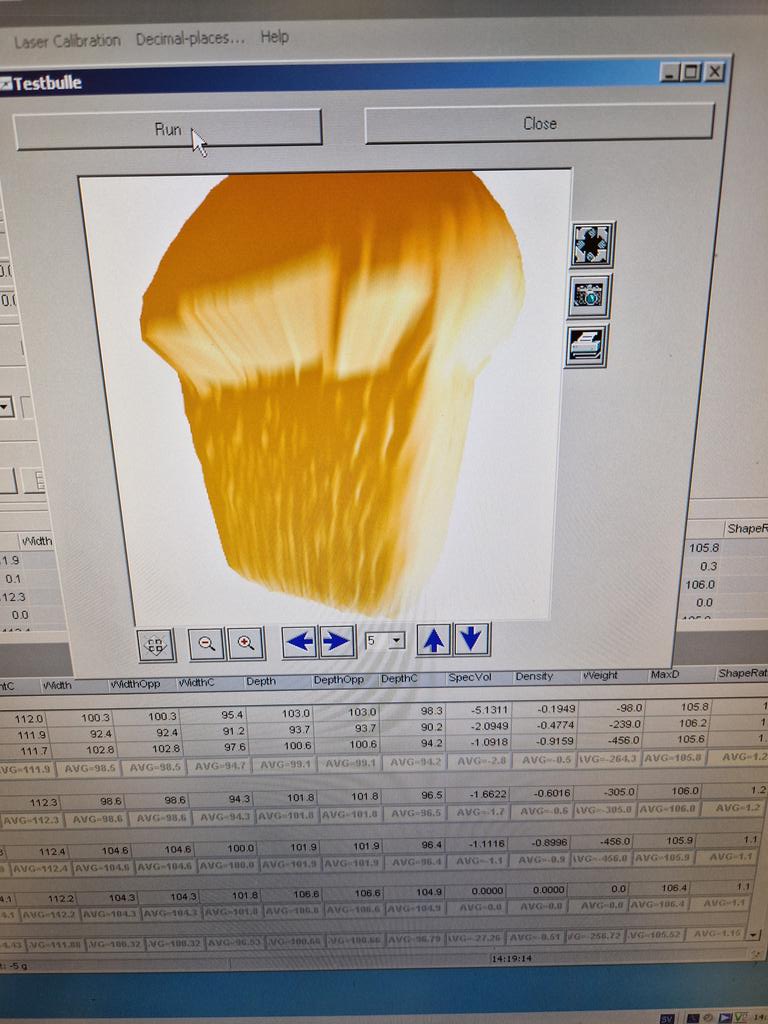This screenshot has height=1024, width=768.
Task: Tilt model with the blue up arrow
Action: click(434, 639)
